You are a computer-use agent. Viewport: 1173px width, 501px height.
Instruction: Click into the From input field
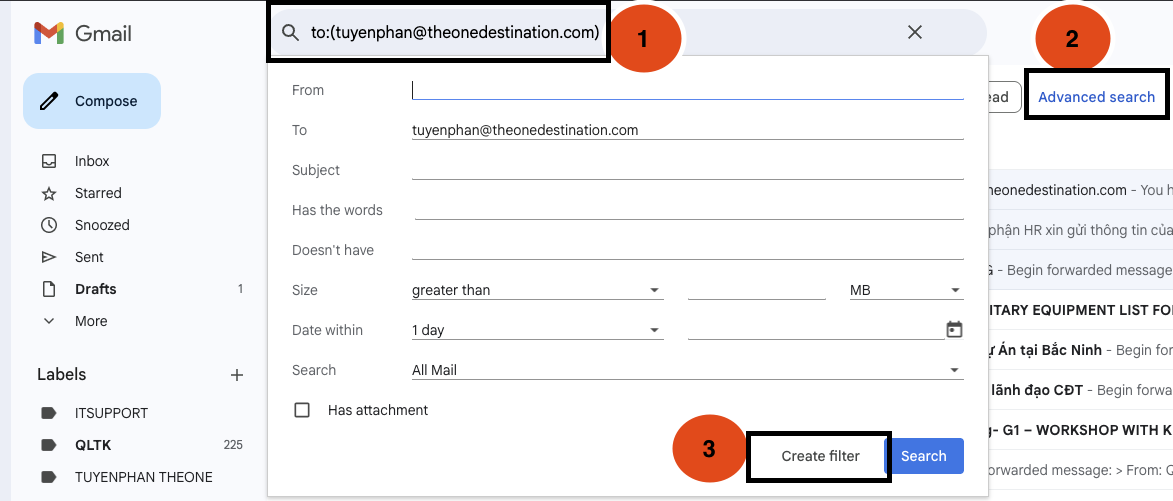[686, 90]
